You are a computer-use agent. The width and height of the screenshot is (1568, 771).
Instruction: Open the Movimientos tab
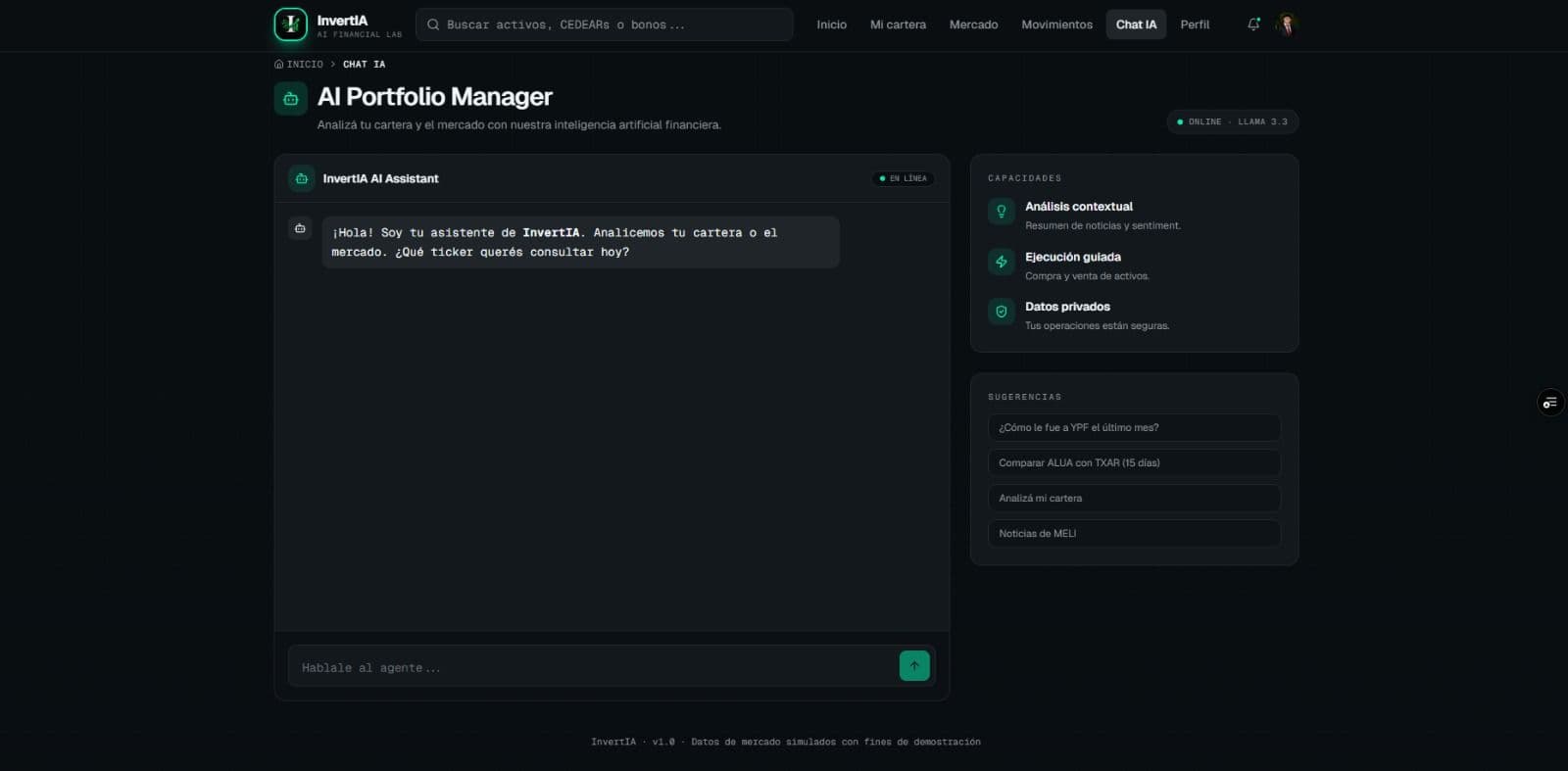[1056, 24]
